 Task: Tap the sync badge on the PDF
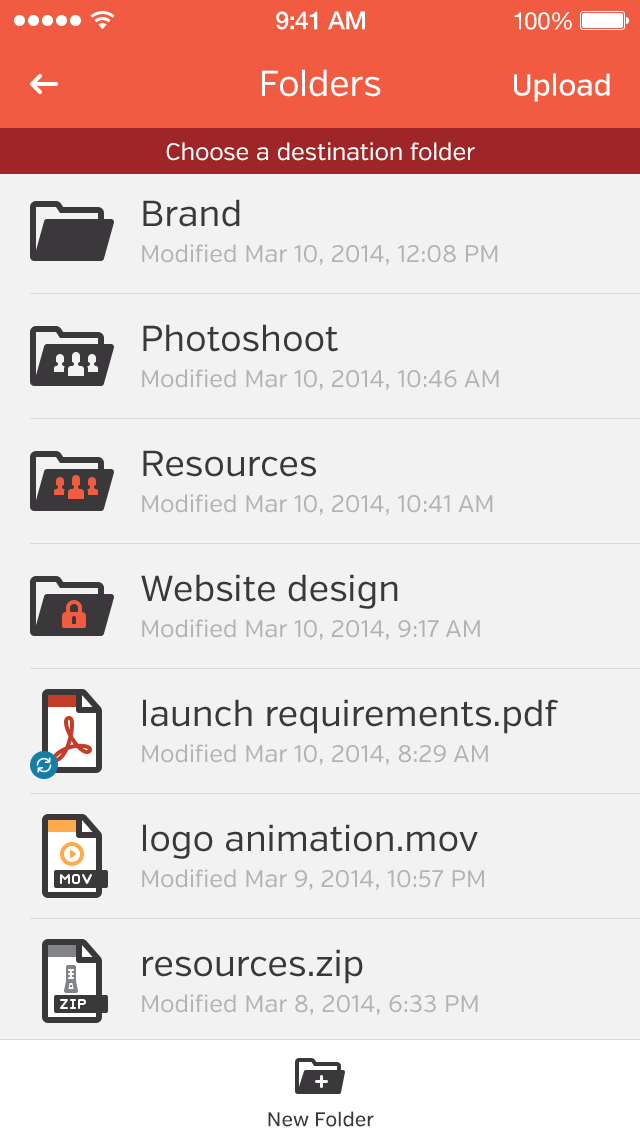(43, 765)
